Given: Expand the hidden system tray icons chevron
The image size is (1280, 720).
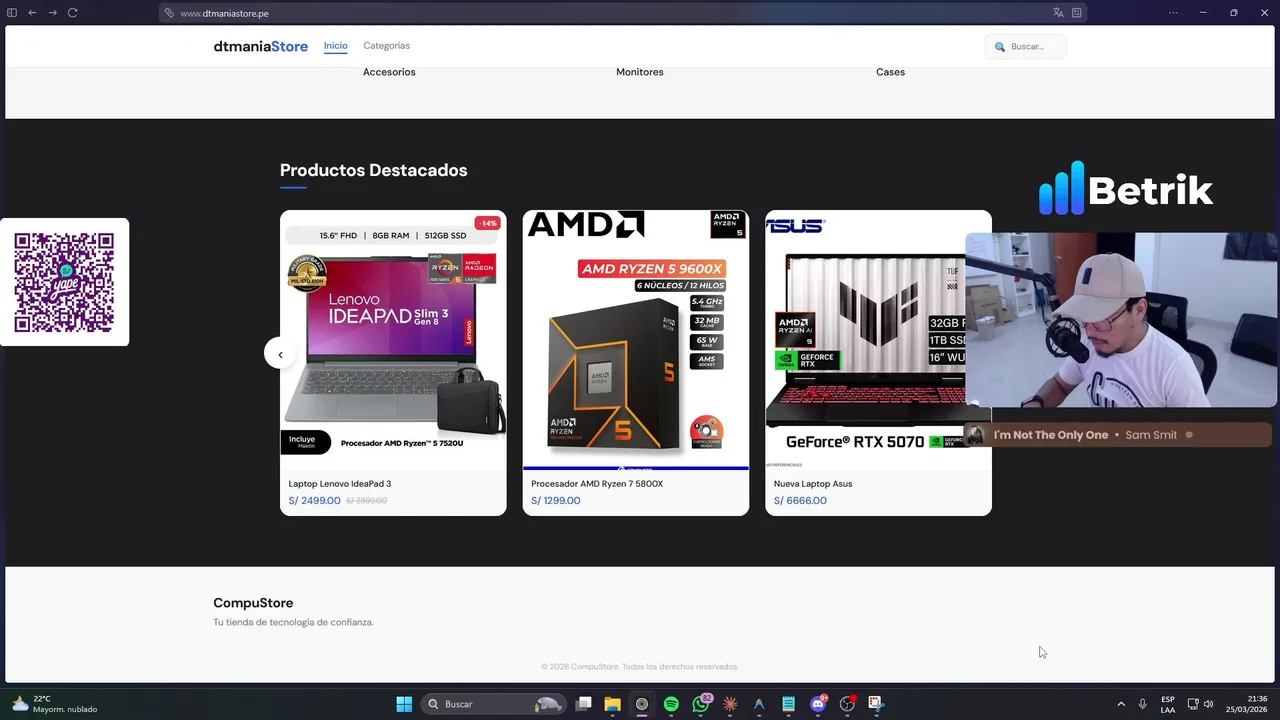Looking at the screenshot, I should (x=1121, y=704).
